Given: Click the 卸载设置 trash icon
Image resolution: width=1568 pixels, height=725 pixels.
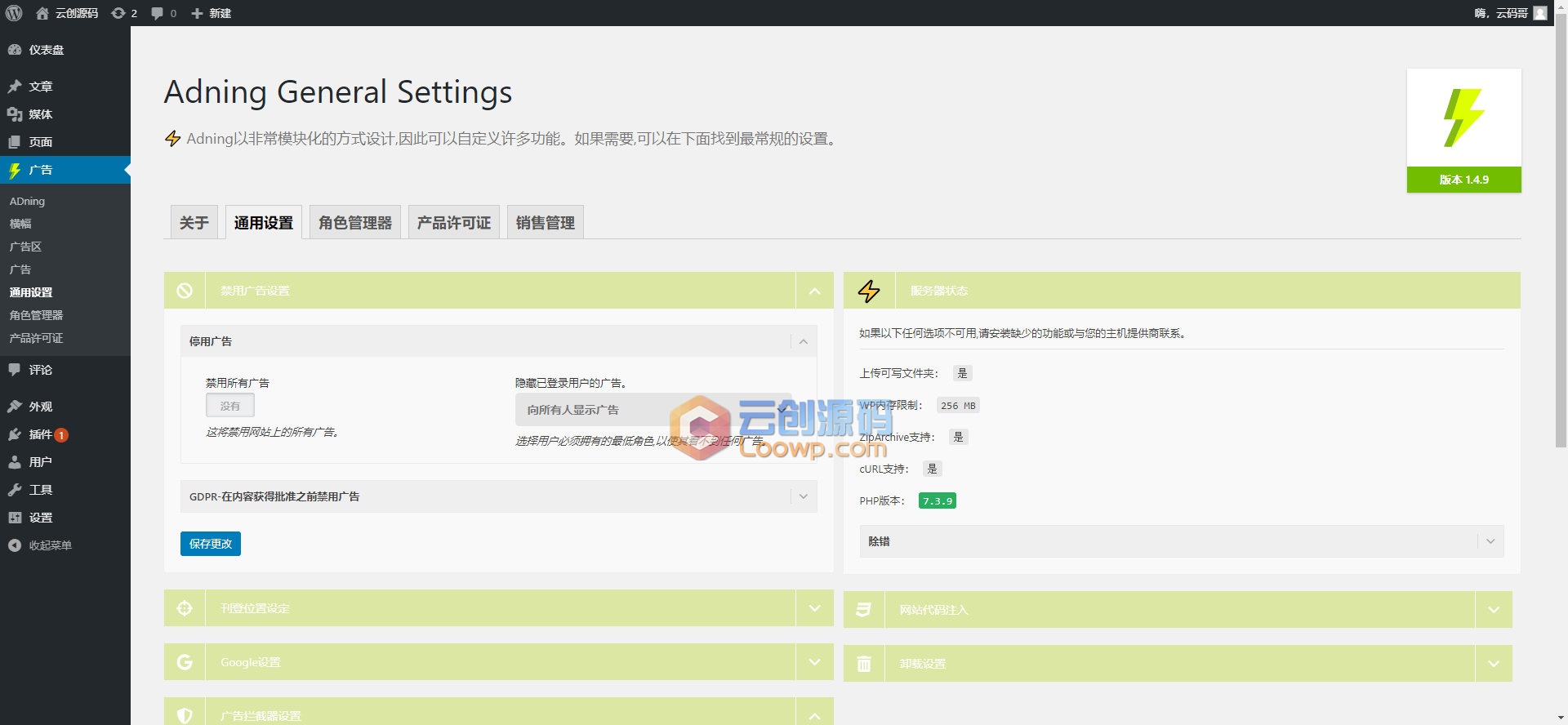Looking at the screenshot, I should click(x=864, y=664).
